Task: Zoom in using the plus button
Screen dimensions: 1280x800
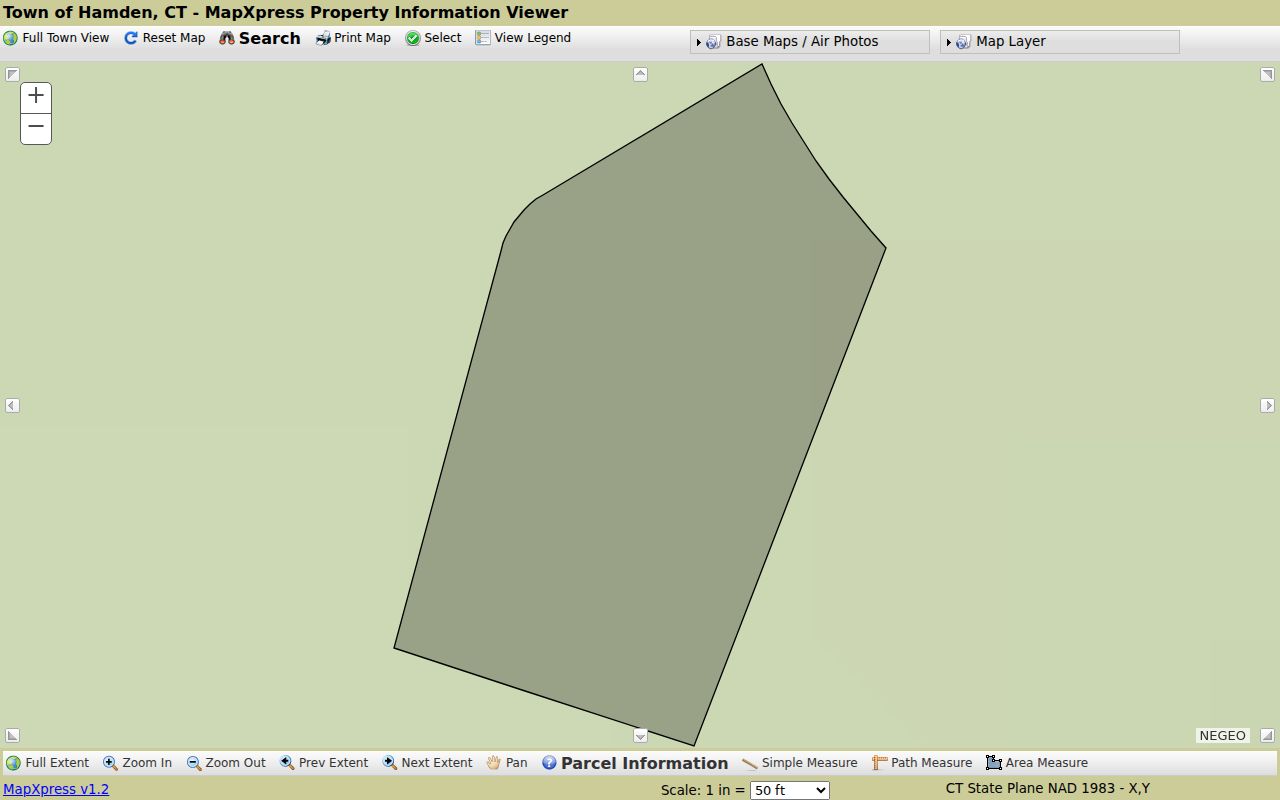Action: point(36,97)
